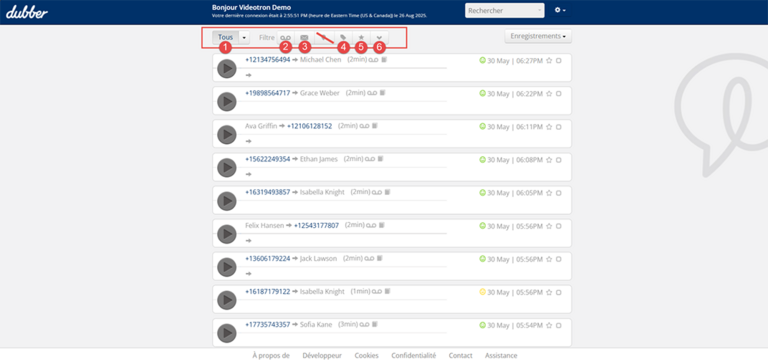The width and height of the screenshot is (768, 364).
Task: Open notes icon in Sofia Kane row
Action: pyautogui.click(x=375, y=324)
